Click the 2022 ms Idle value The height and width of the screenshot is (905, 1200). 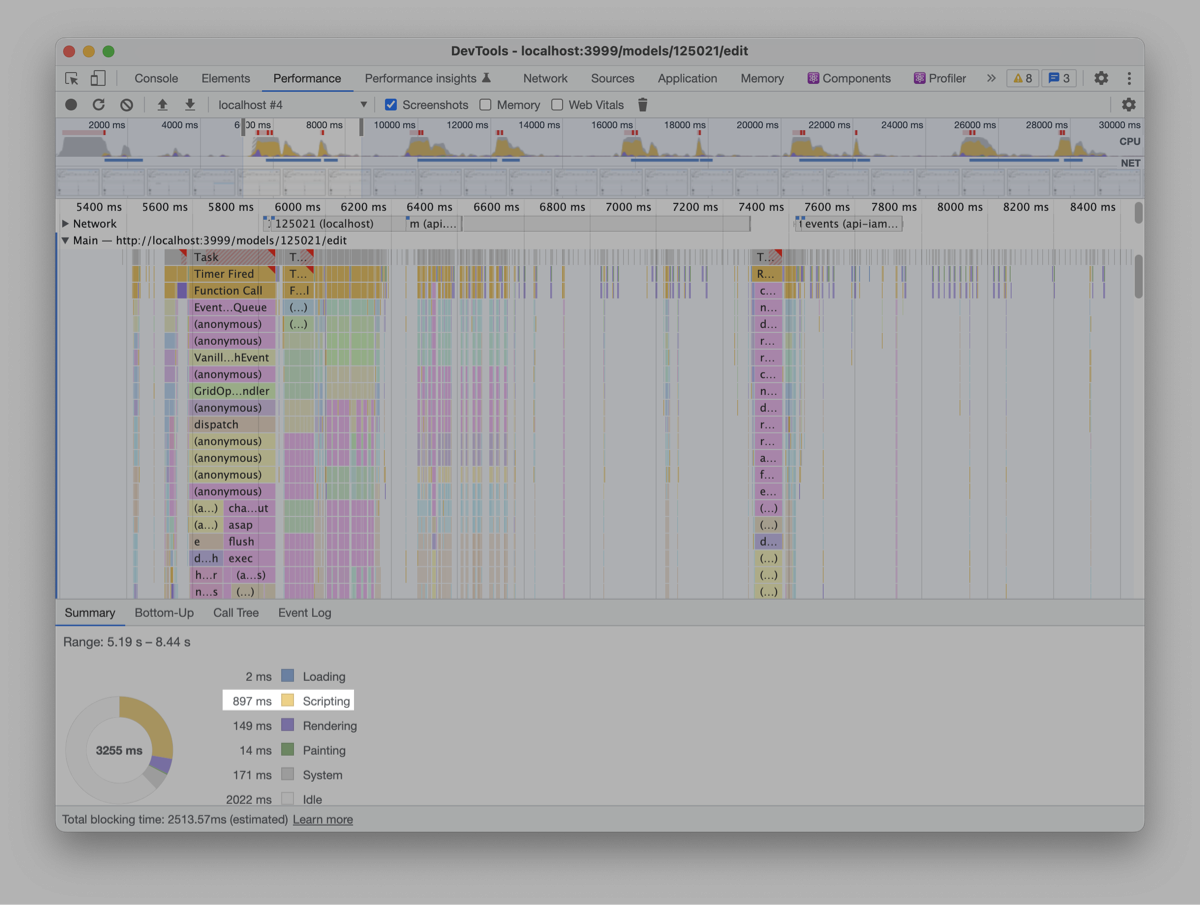pos(249,799)
